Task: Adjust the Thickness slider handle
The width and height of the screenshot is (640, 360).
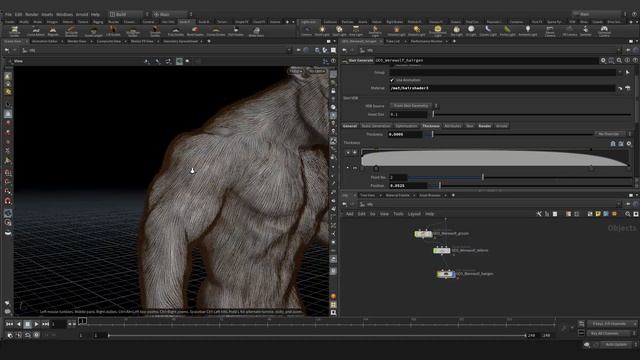Action: 433,134
